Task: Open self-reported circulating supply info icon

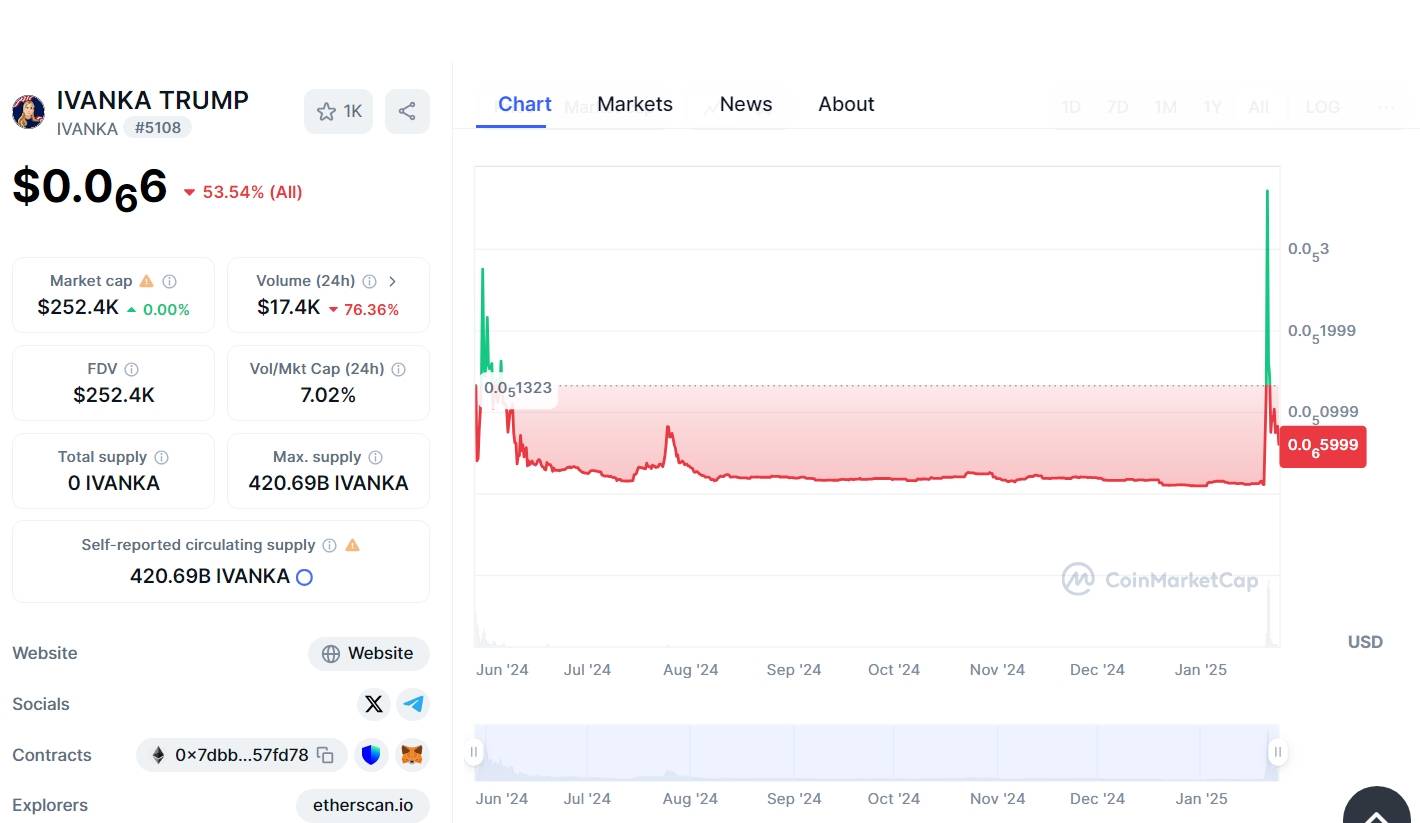Action: coord(330,545)
